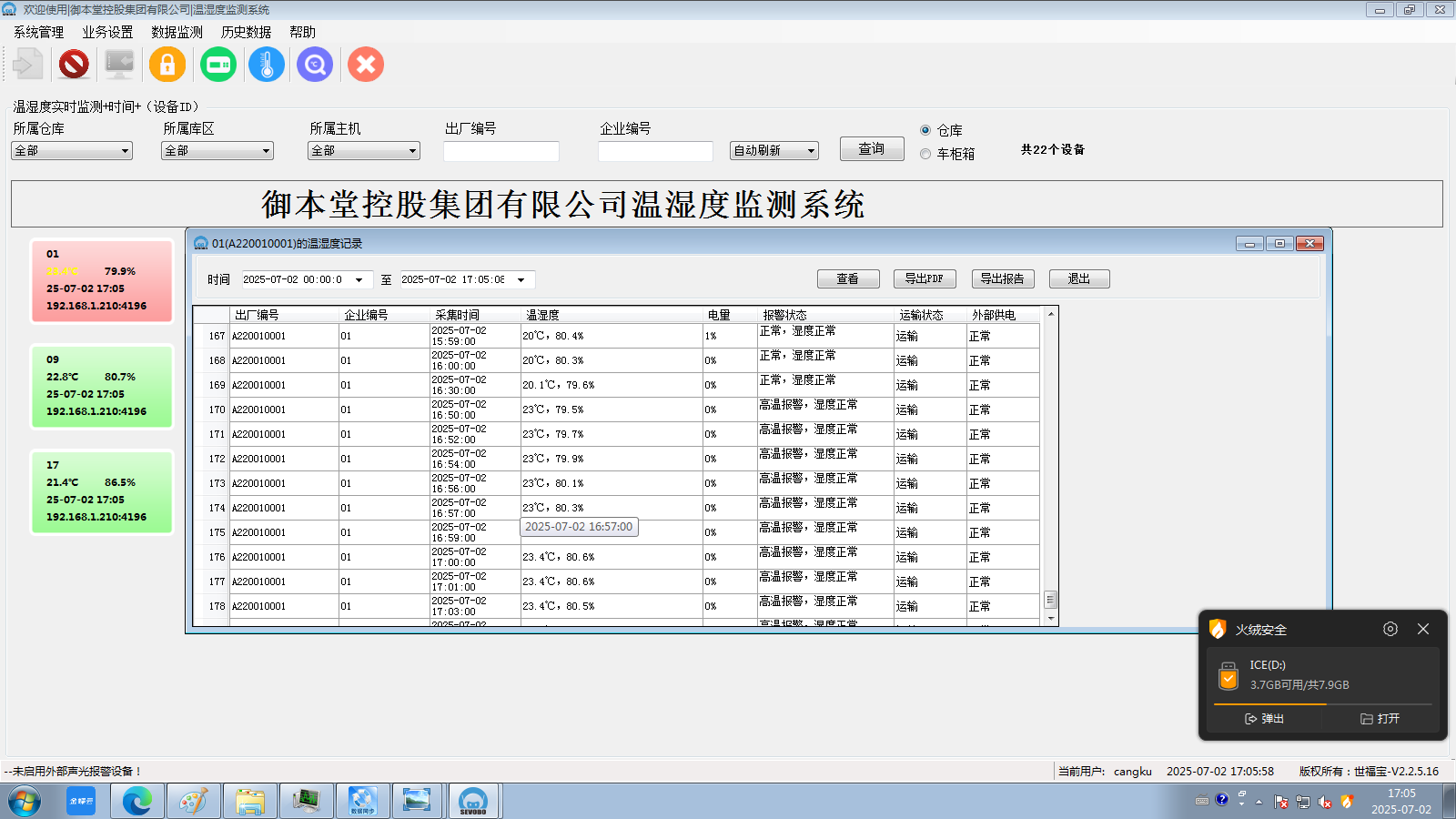
Task: Click the 查询 button
Action: [x=871, y=148]
